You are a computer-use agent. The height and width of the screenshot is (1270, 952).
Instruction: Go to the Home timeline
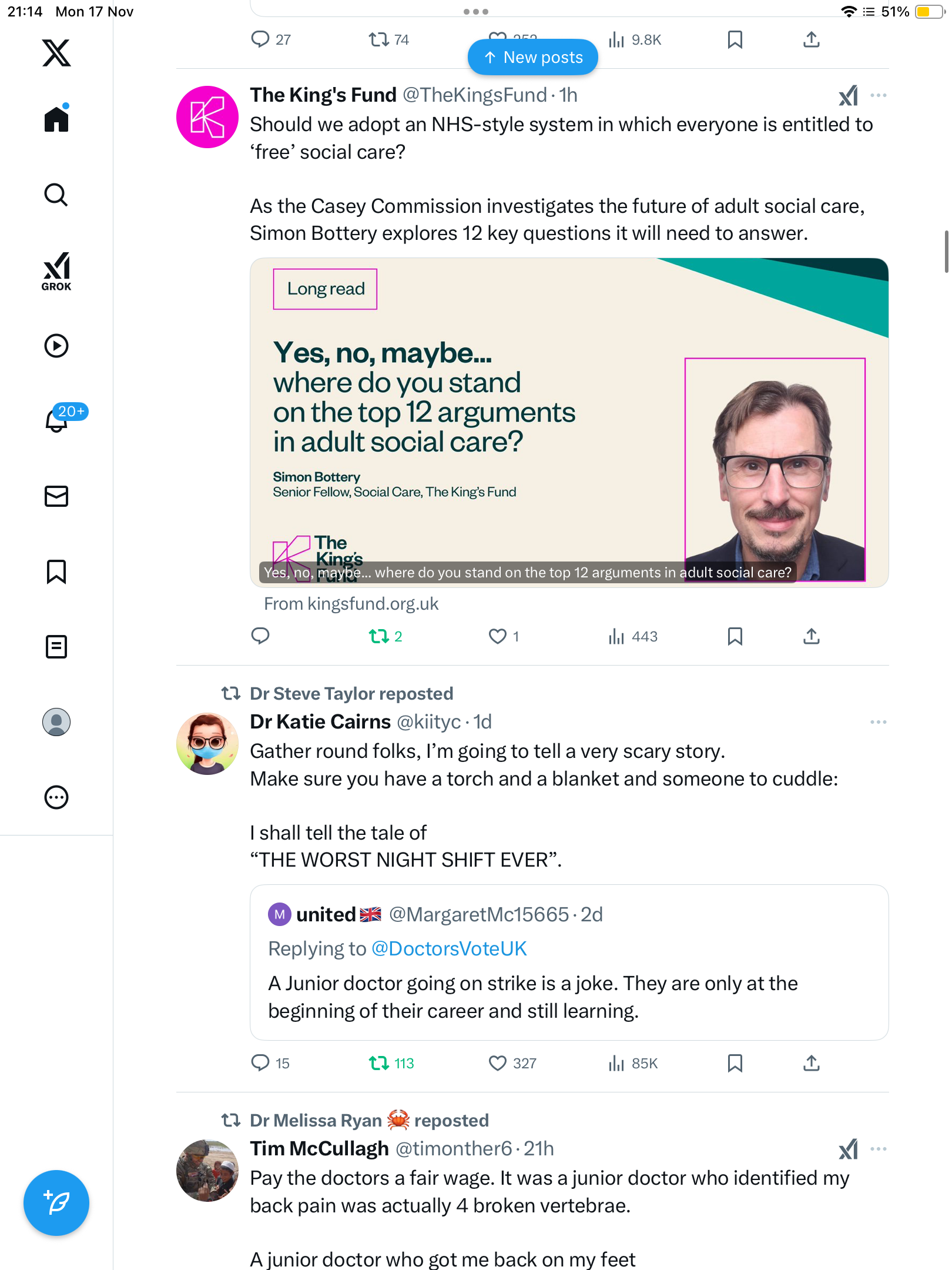56,119
